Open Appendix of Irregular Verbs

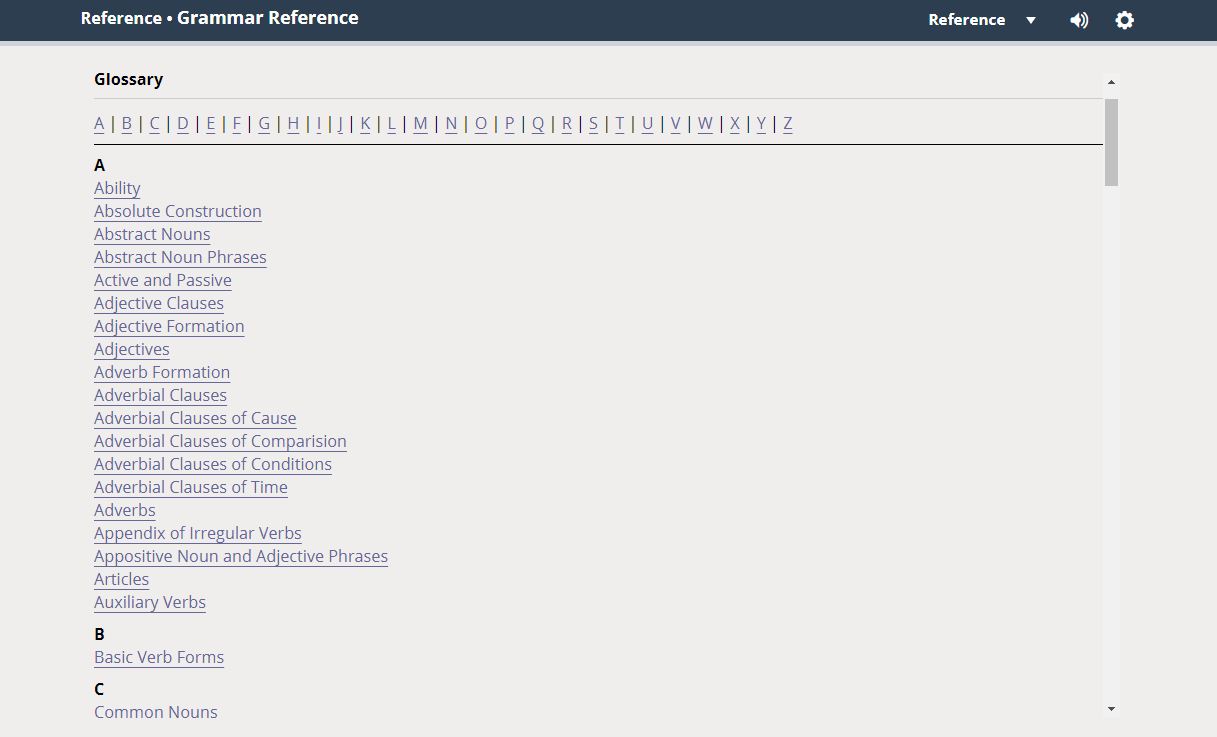pyautogui.click(x=197, y=533)
